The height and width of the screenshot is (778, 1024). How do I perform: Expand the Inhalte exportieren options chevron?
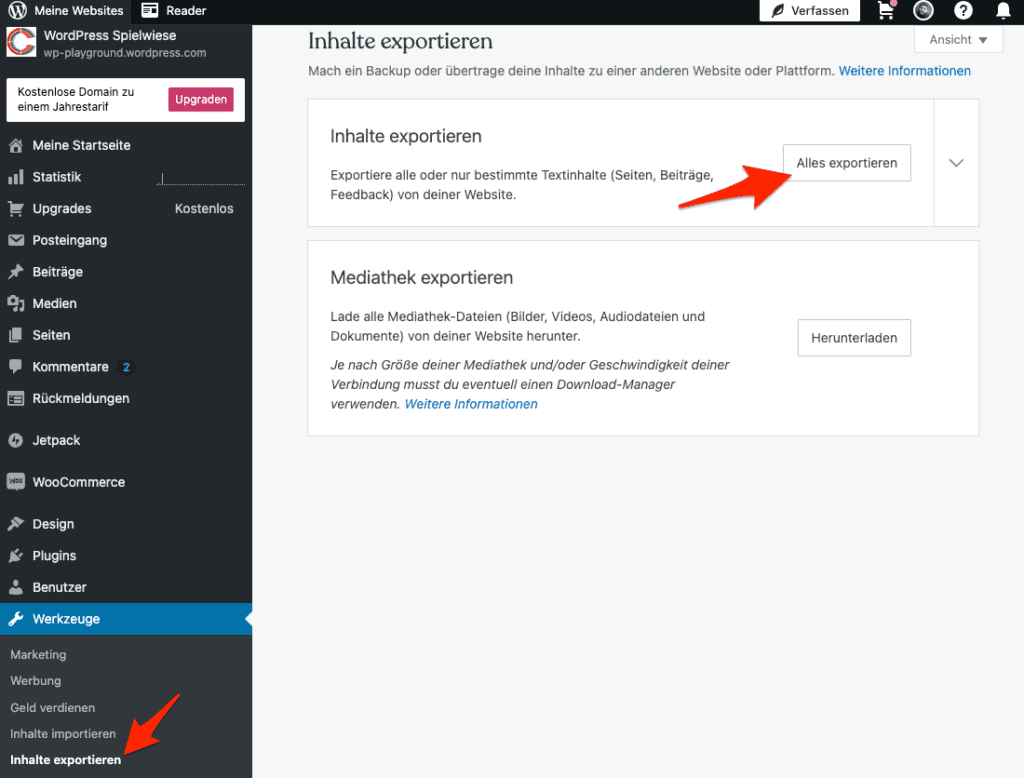click(956, 163)
